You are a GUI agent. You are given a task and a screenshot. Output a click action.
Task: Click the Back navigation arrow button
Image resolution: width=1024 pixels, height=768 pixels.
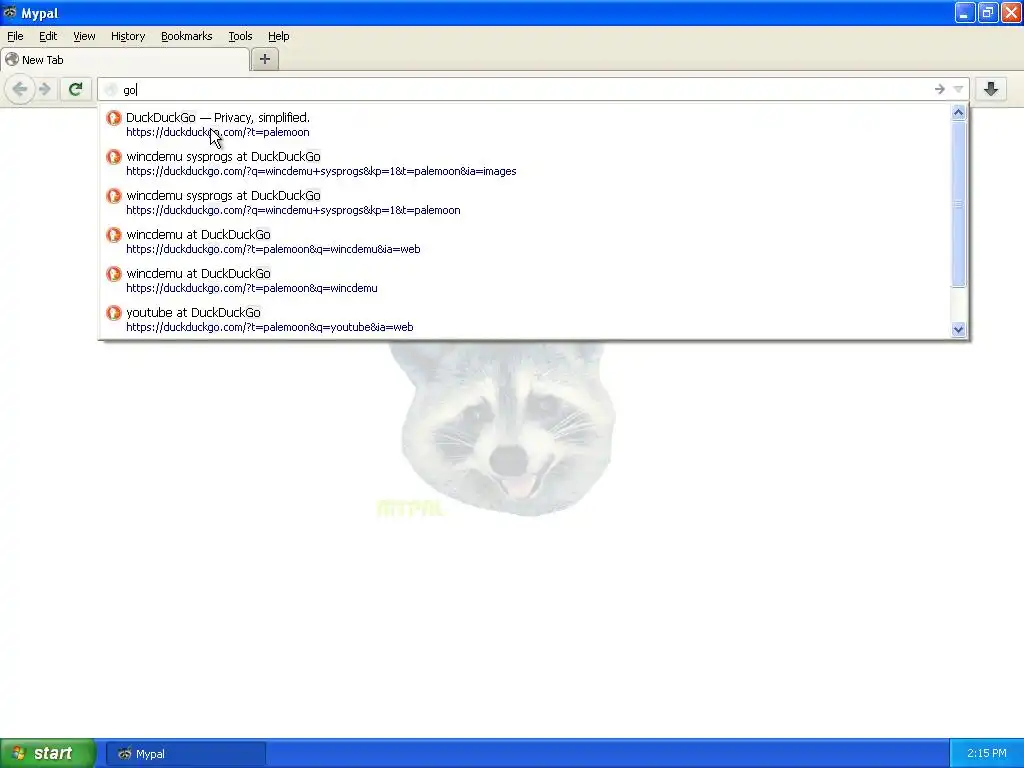coord(20,89)
